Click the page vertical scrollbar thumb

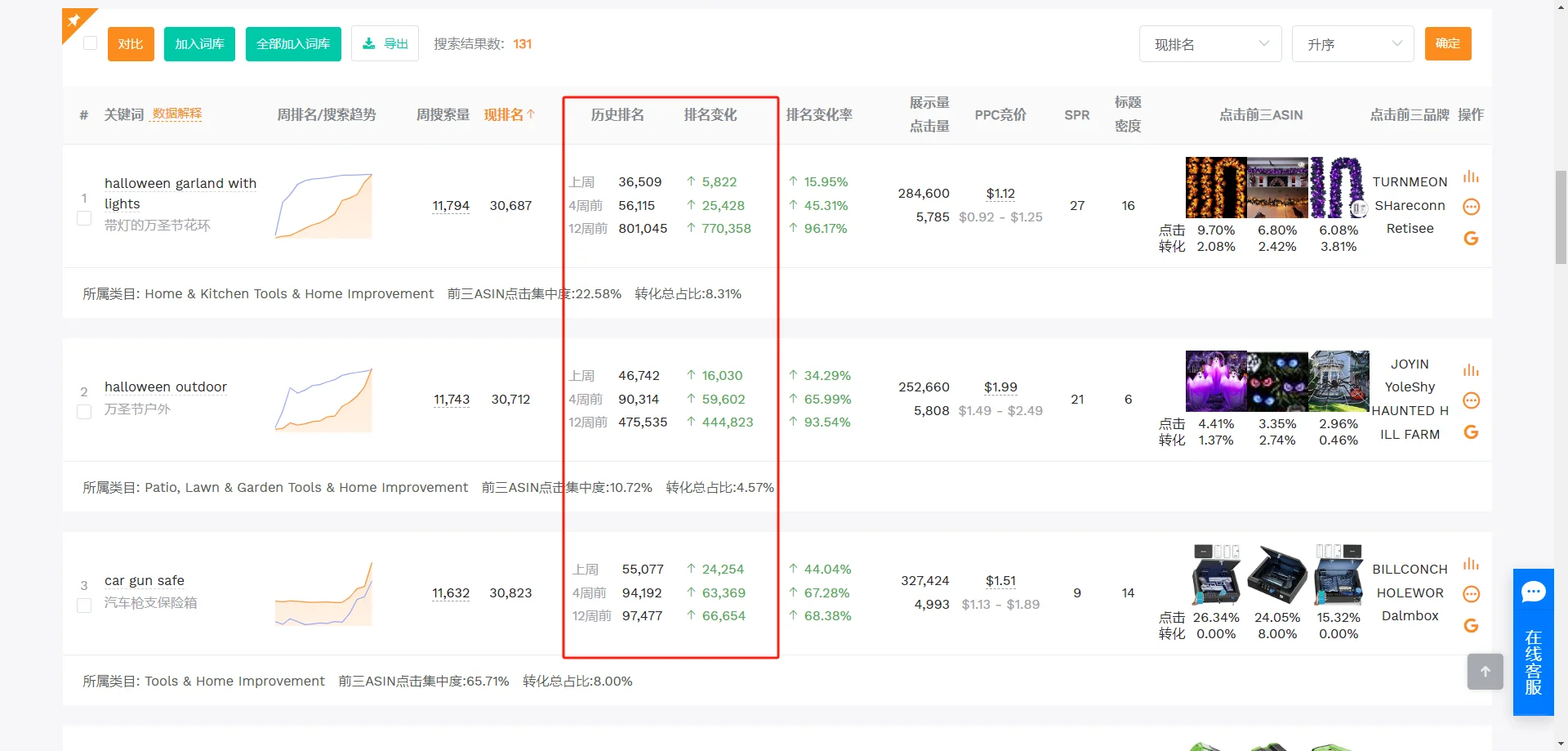coord(1561,217)
